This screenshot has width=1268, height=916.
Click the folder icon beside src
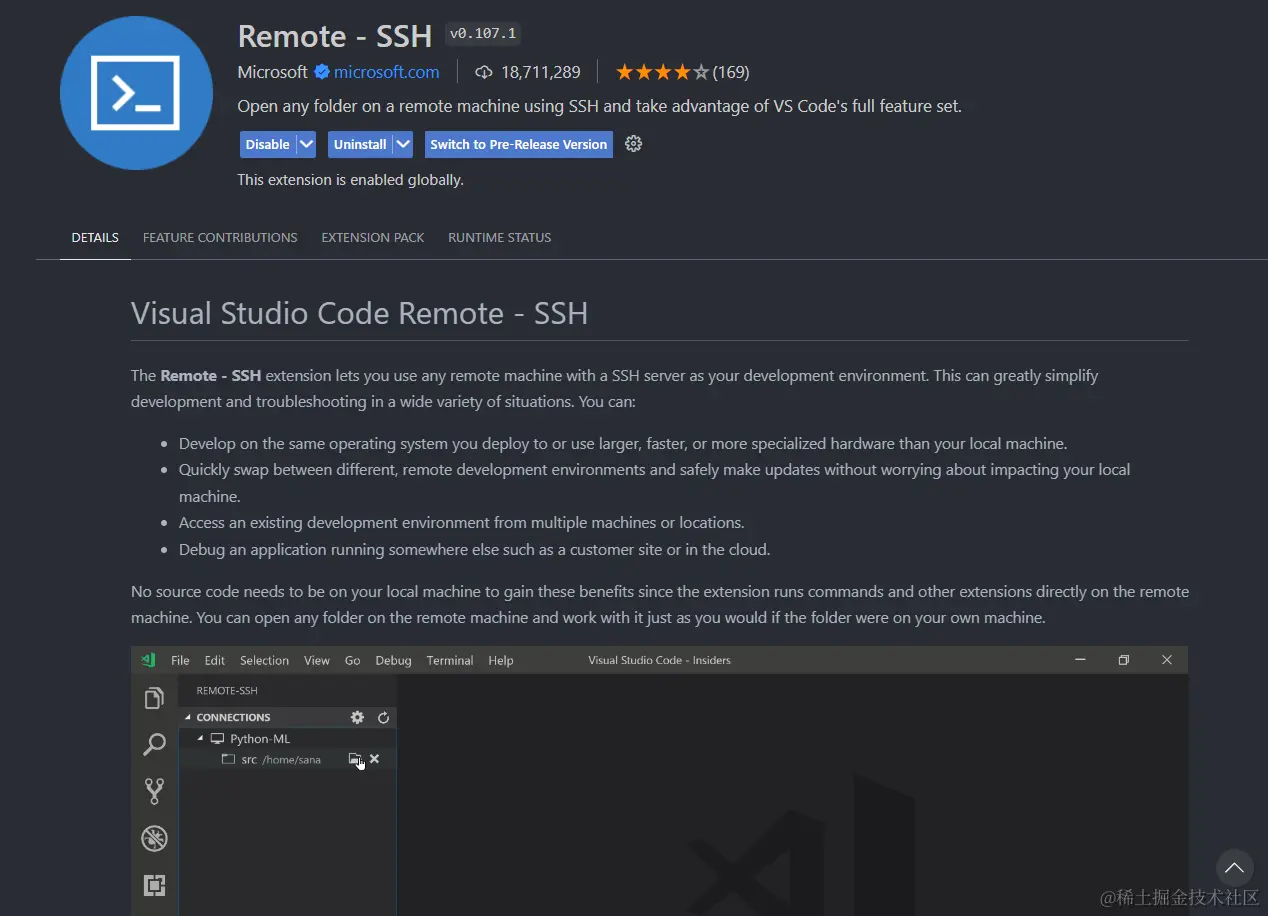click(x=228, y=760)
